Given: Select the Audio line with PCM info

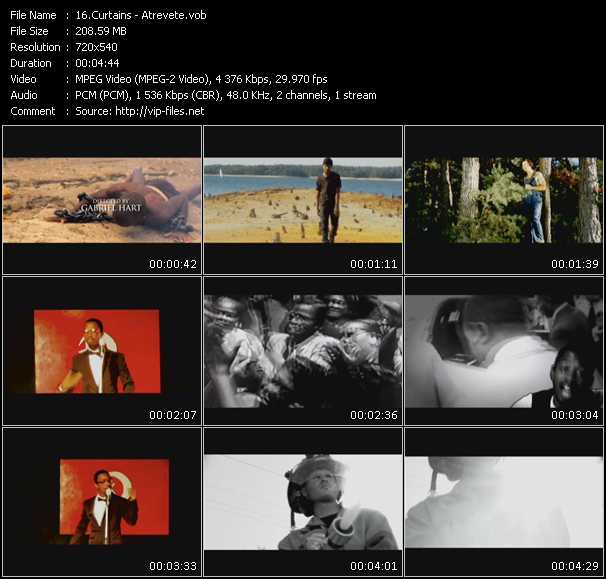Looking at the screenshot, I should (226, 95).
